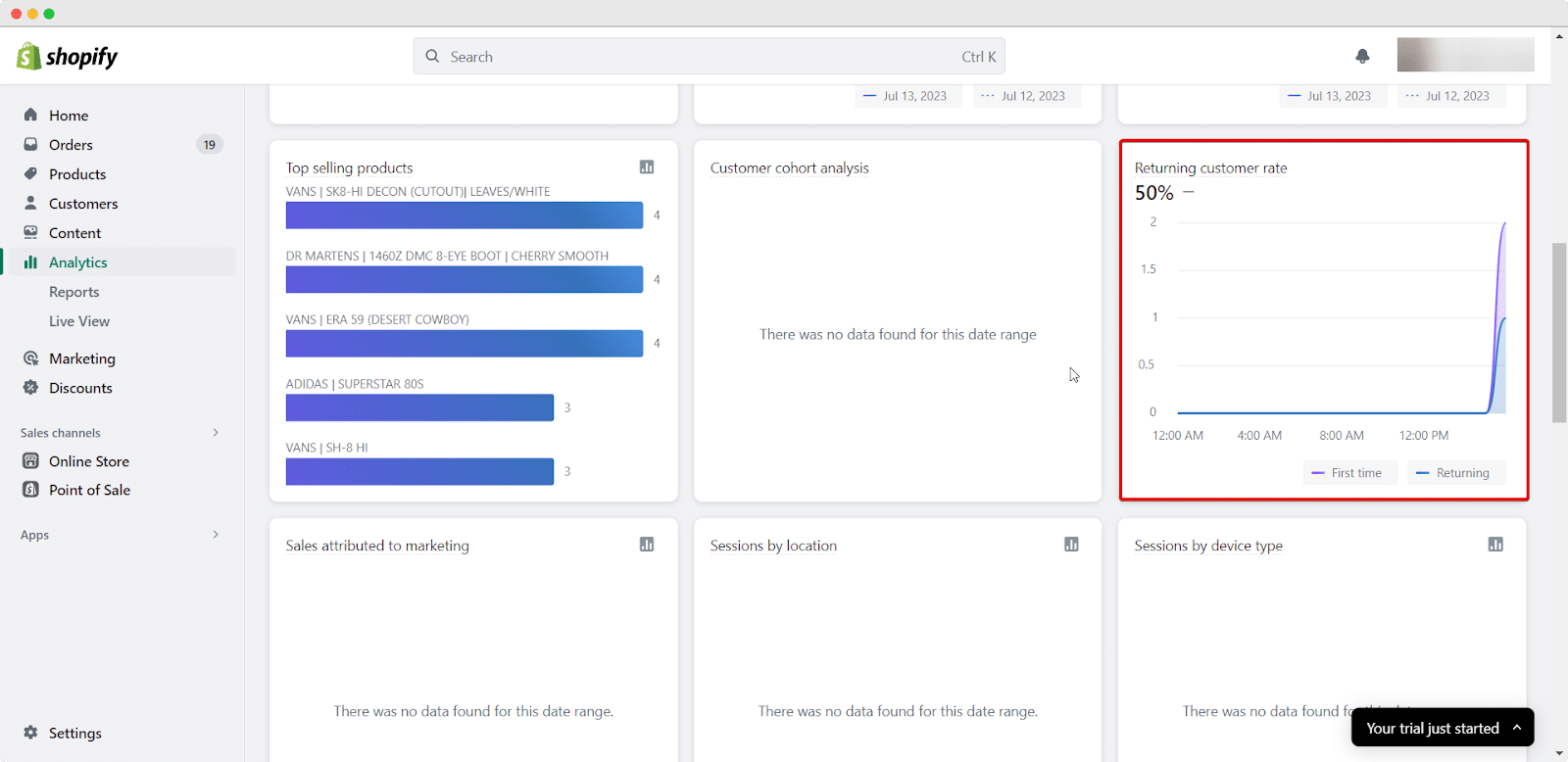Click Sales attributed to marketing title
Image resolution: width=1568 pixels, height=762 pixels.
pyautogui.click(x=377, y=546)
